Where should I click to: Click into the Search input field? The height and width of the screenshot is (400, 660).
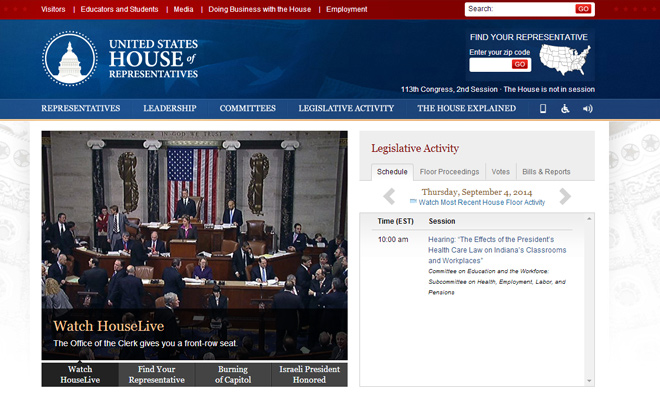pyautogui.click(x=520, y=9)
